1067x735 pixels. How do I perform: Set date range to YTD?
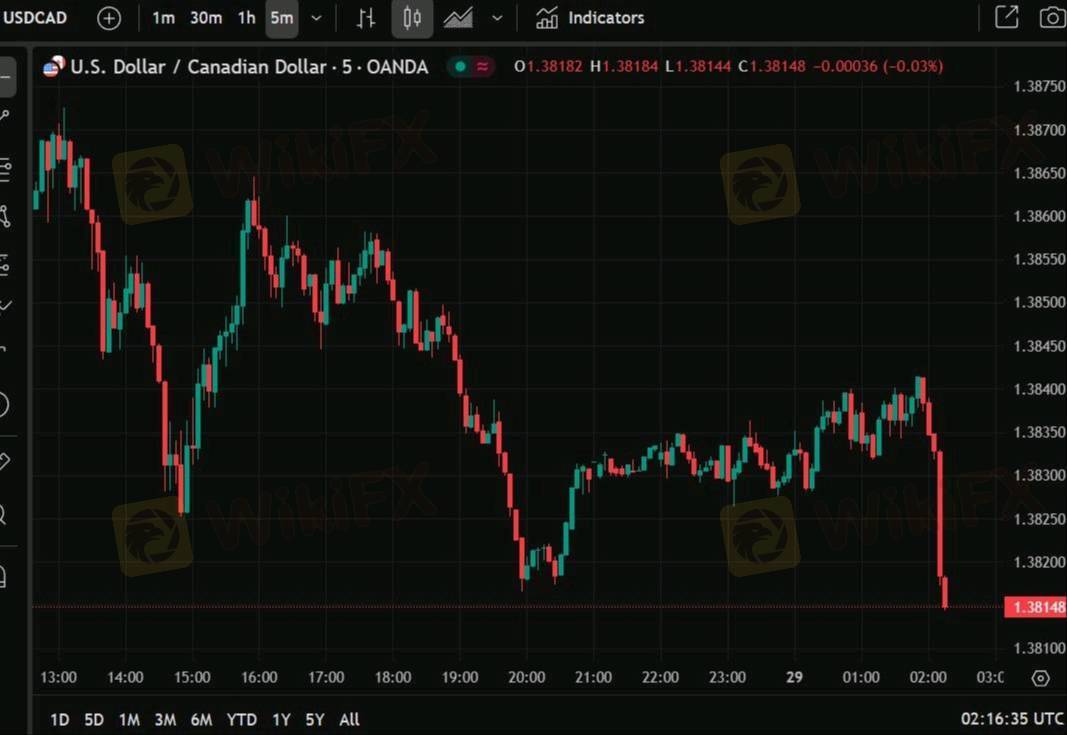point(242,719)
